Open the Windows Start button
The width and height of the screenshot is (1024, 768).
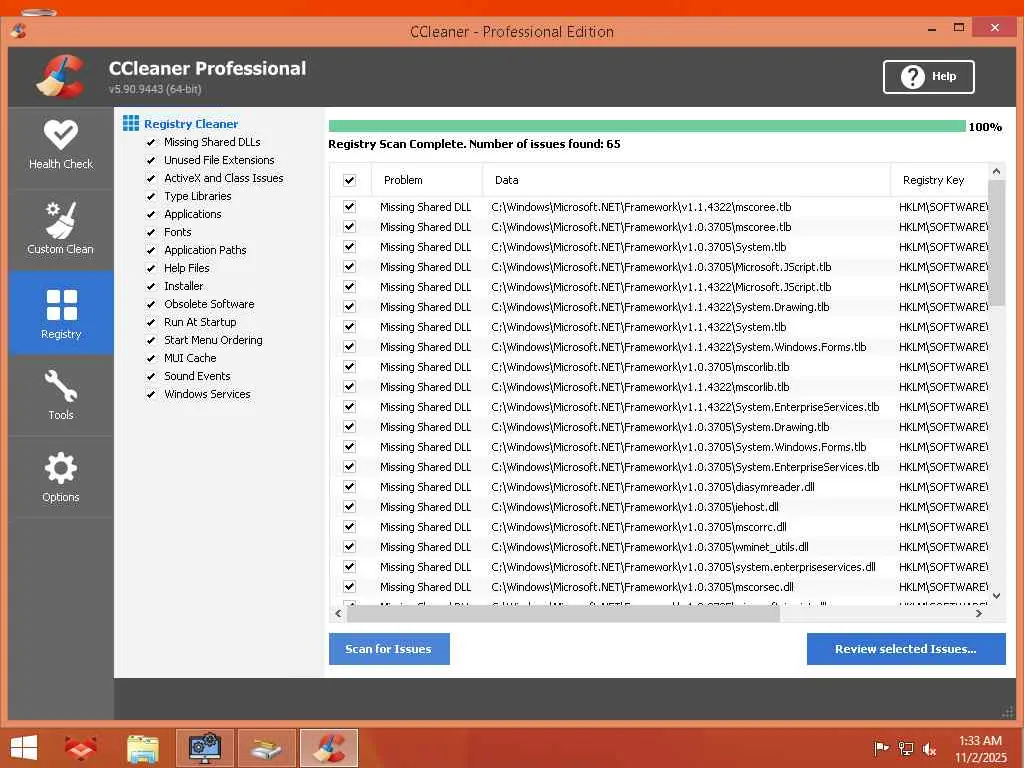[x=24, y=748]
